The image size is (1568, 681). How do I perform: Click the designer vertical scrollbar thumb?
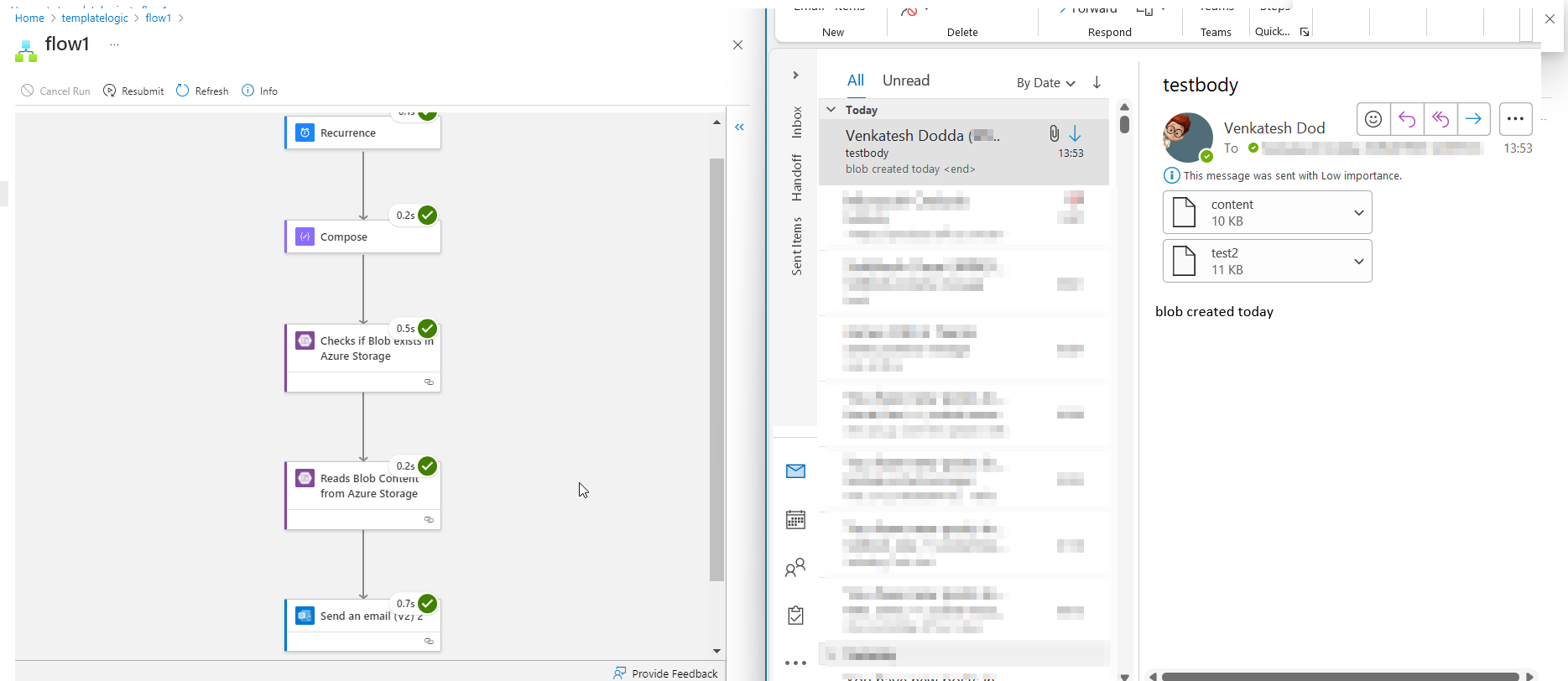coord(716,369)
